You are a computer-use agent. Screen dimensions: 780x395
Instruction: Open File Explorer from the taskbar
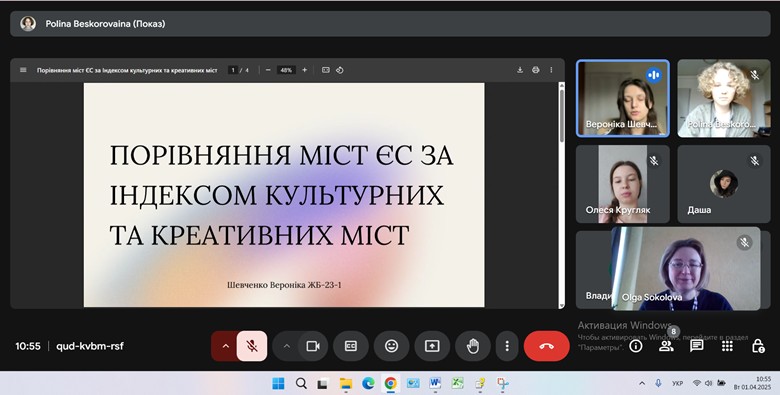[345, 383]
